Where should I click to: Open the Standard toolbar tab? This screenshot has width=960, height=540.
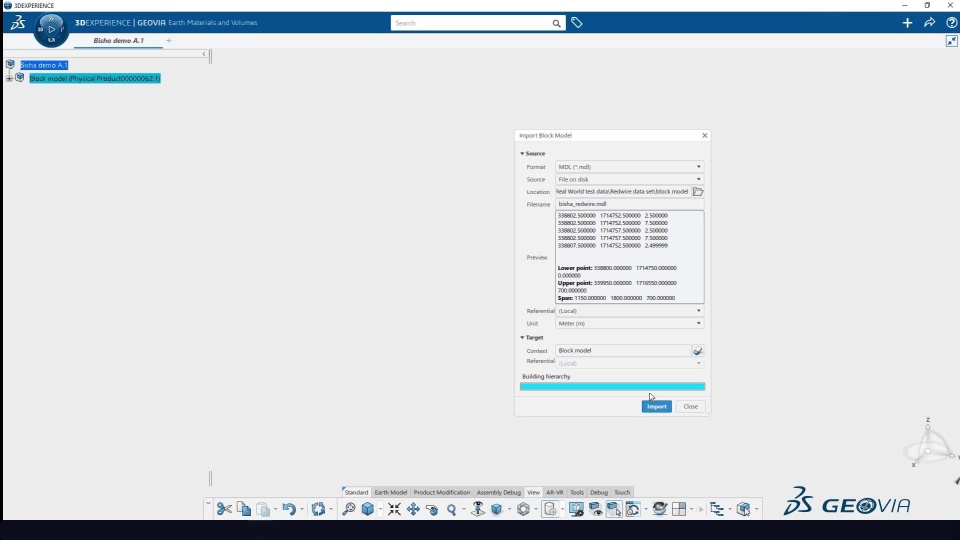click(x=356, y=492)
